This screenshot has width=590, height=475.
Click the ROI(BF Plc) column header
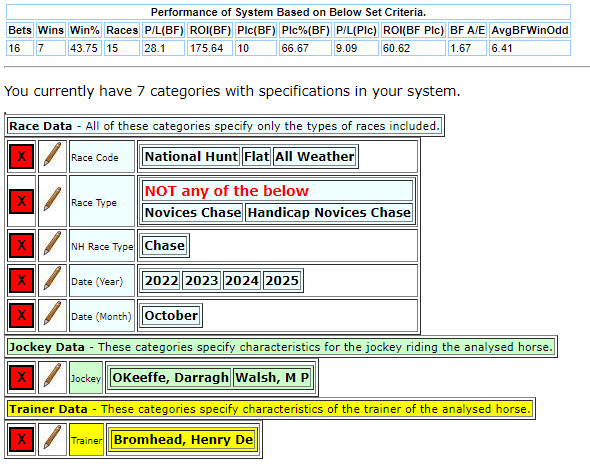coord(413,30)
